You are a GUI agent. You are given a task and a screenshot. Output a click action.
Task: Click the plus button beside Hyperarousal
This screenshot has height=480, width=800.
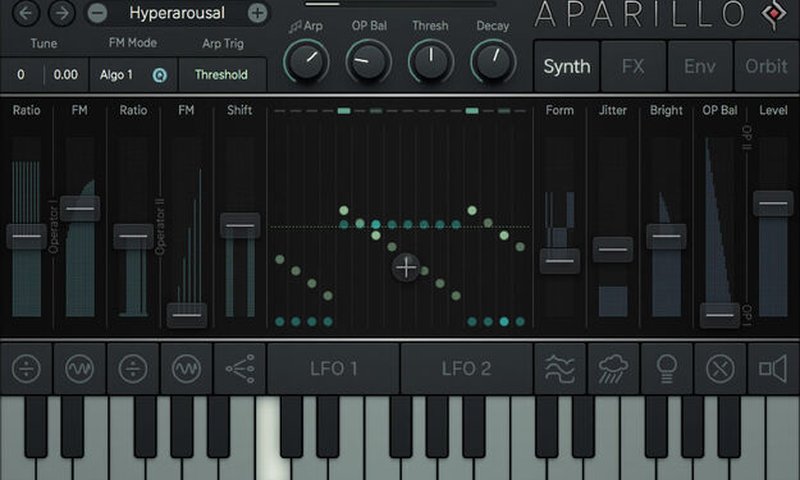(x=257, y=14)
